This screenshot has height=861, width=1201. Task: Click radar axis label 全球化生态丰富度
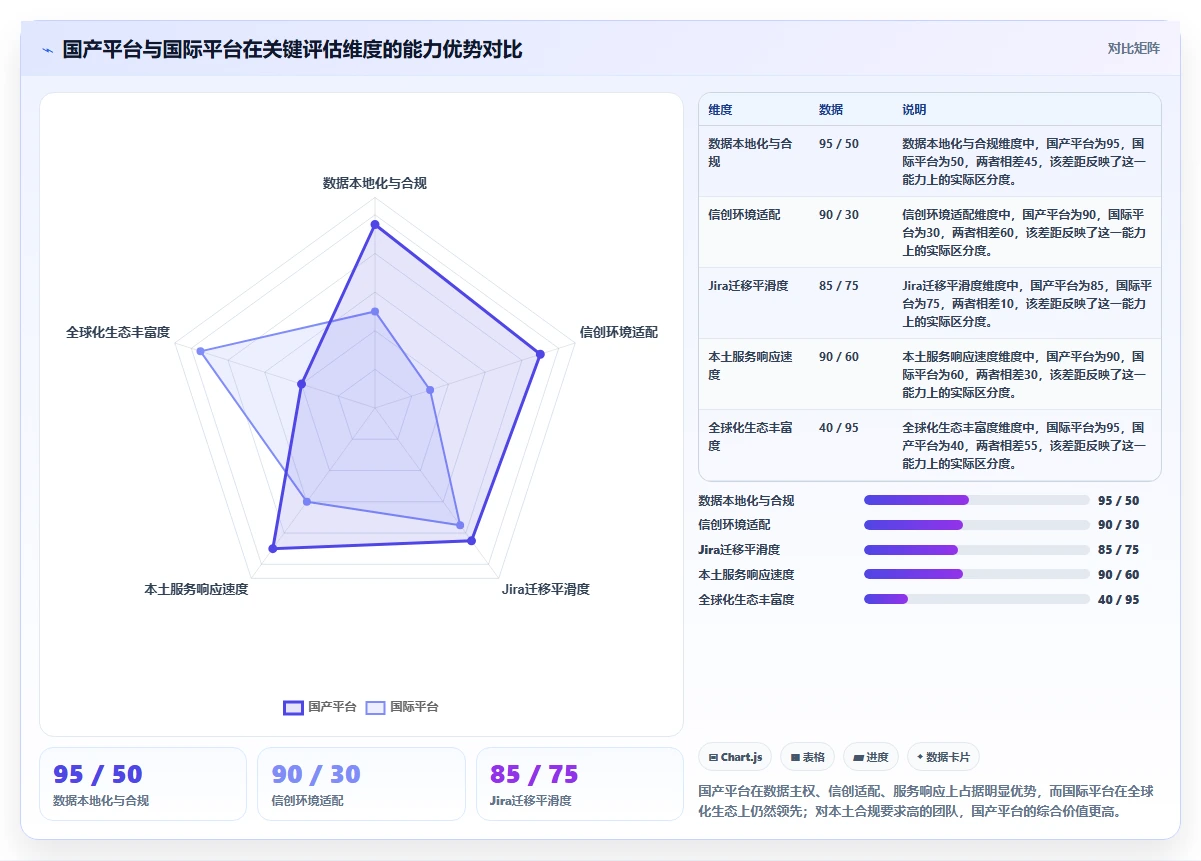(x=118, y=332)
